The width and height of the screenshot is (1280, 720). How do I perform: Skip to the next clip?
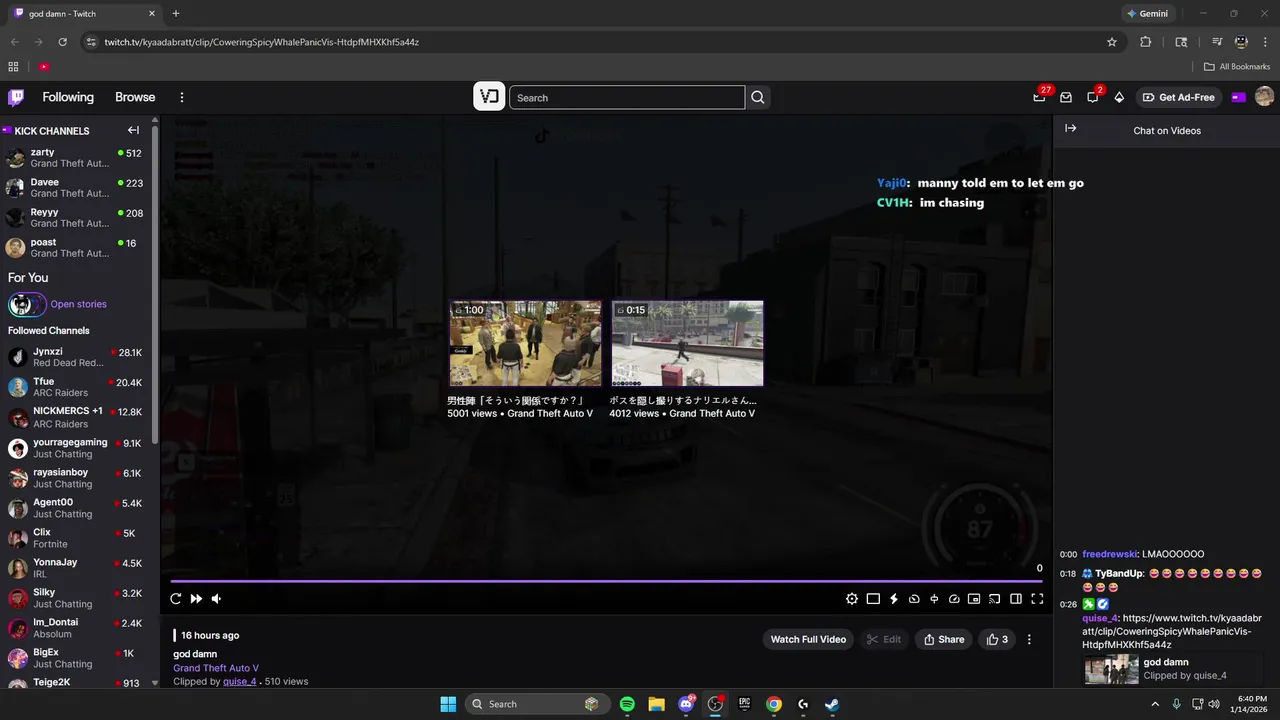click(196, 599)
